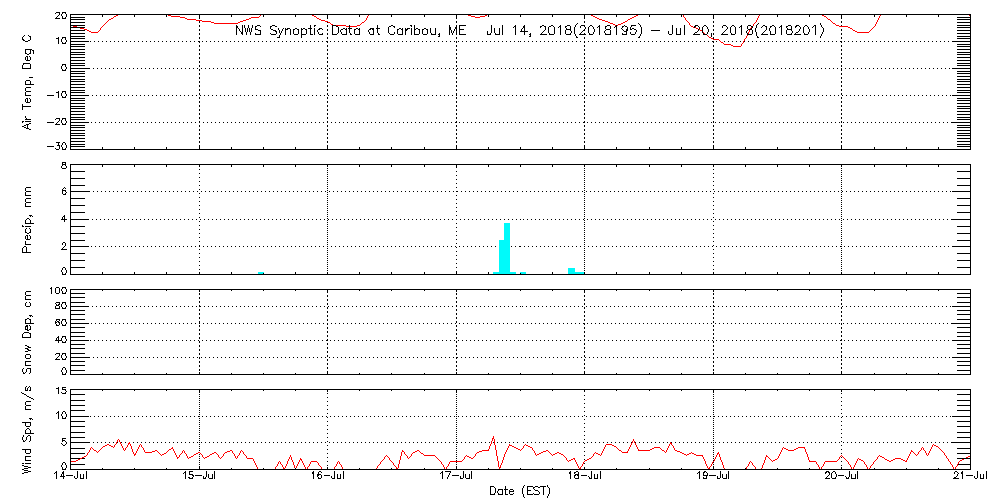Screen dimensions: 1000x500
Task: Select the '100' tick on the snow depth axis
Action: [x=58, y=291]
